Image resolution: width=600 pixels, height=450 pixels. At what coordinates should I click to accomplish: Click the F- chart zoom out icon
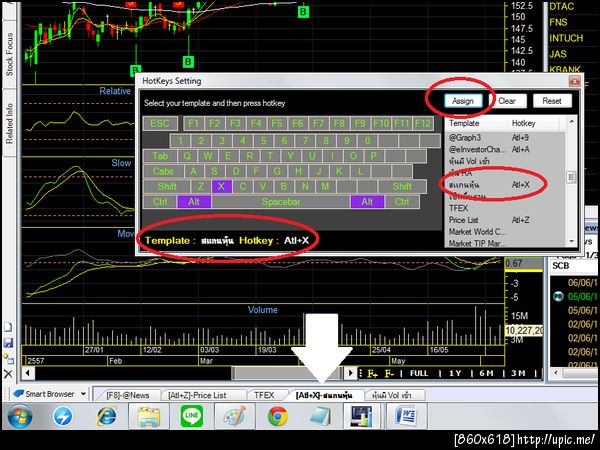click(389, 373)
